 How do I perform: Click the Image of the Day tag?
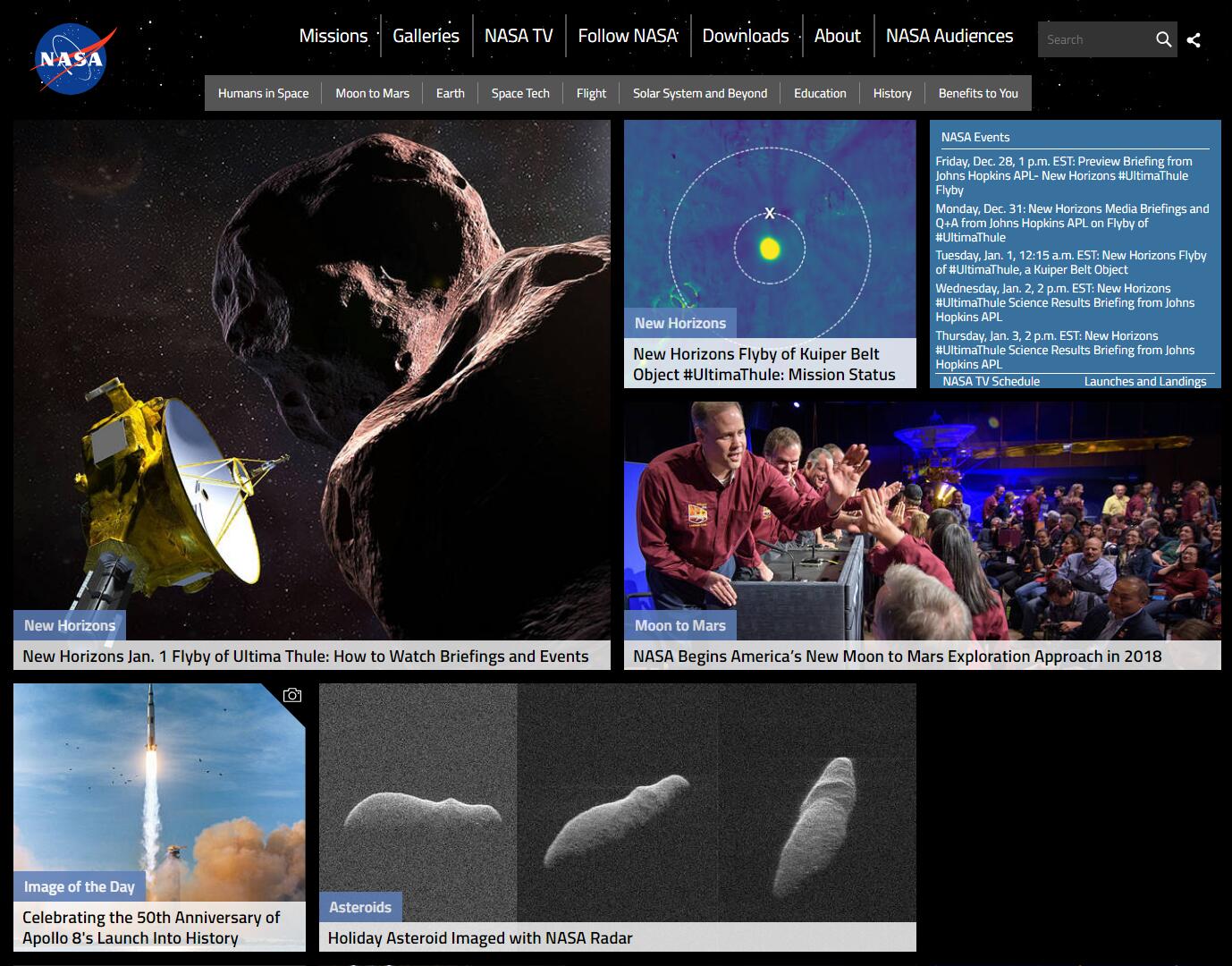coord(80,886)
